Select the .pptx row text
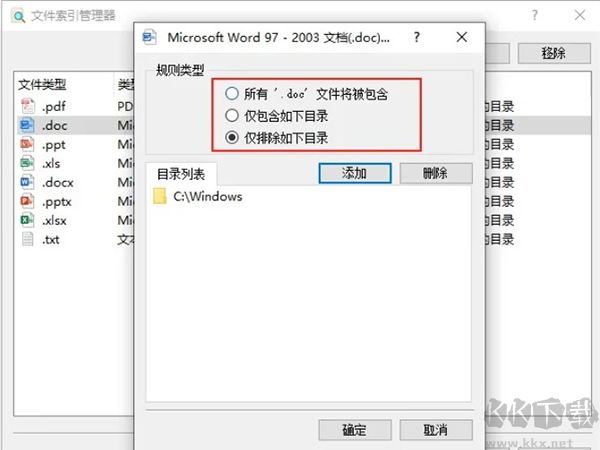Image resolution: width=600 pixels, height=450 pixels. pos(57,202)
